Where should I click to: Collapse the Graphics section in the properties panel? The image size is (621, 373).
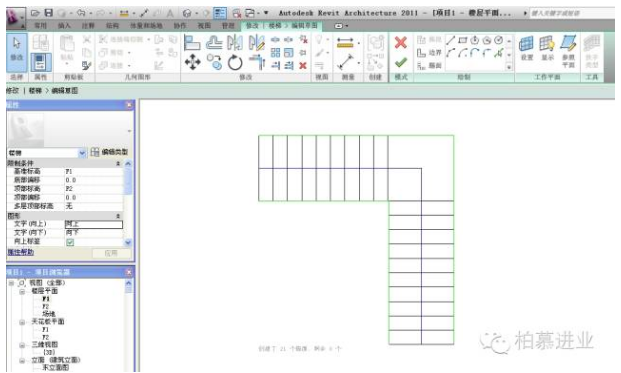118,216
